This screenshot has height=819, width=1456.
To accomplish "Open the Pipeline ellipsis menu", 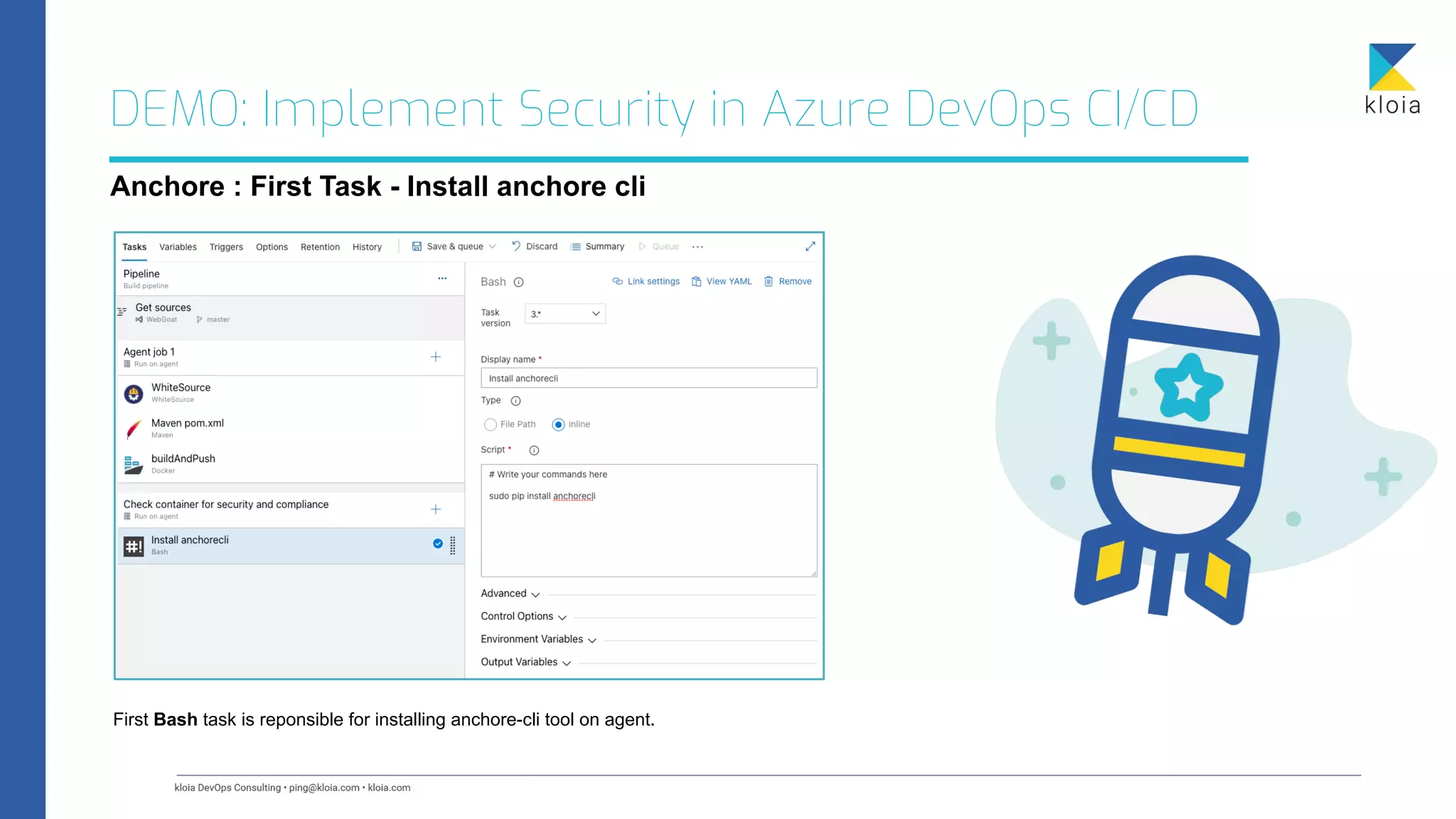I will (x=442, y=278).
